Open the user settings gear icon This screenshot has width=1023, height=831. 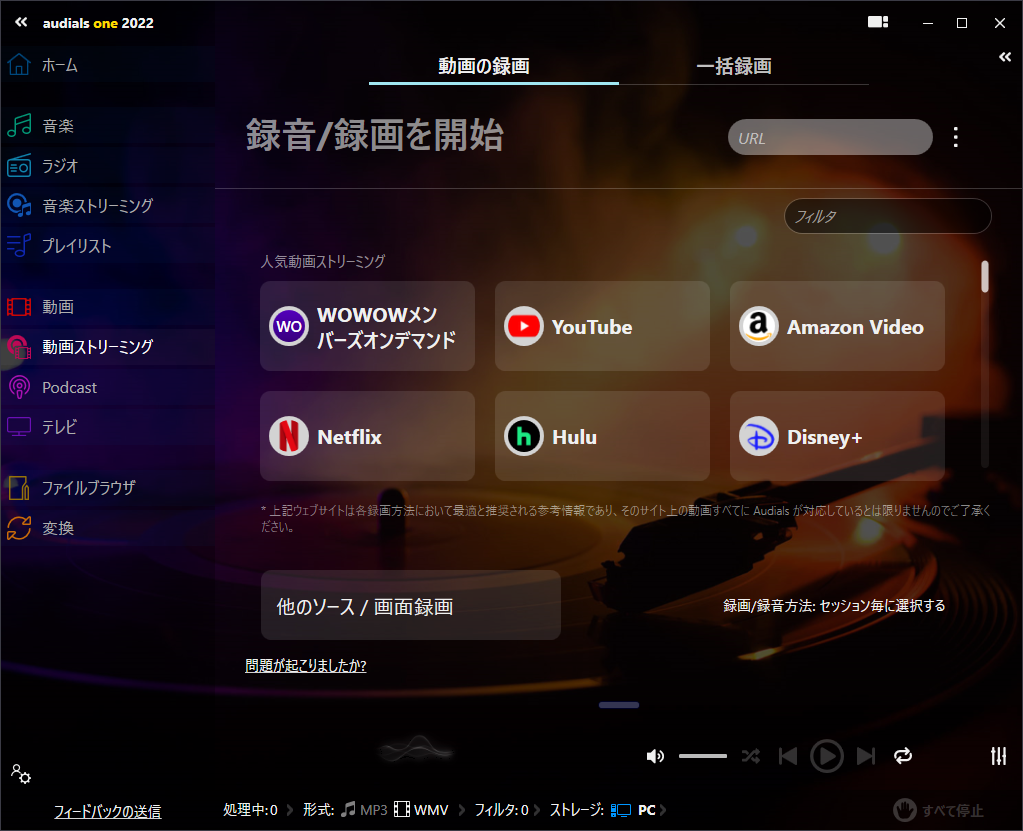[x=21, y=774]
